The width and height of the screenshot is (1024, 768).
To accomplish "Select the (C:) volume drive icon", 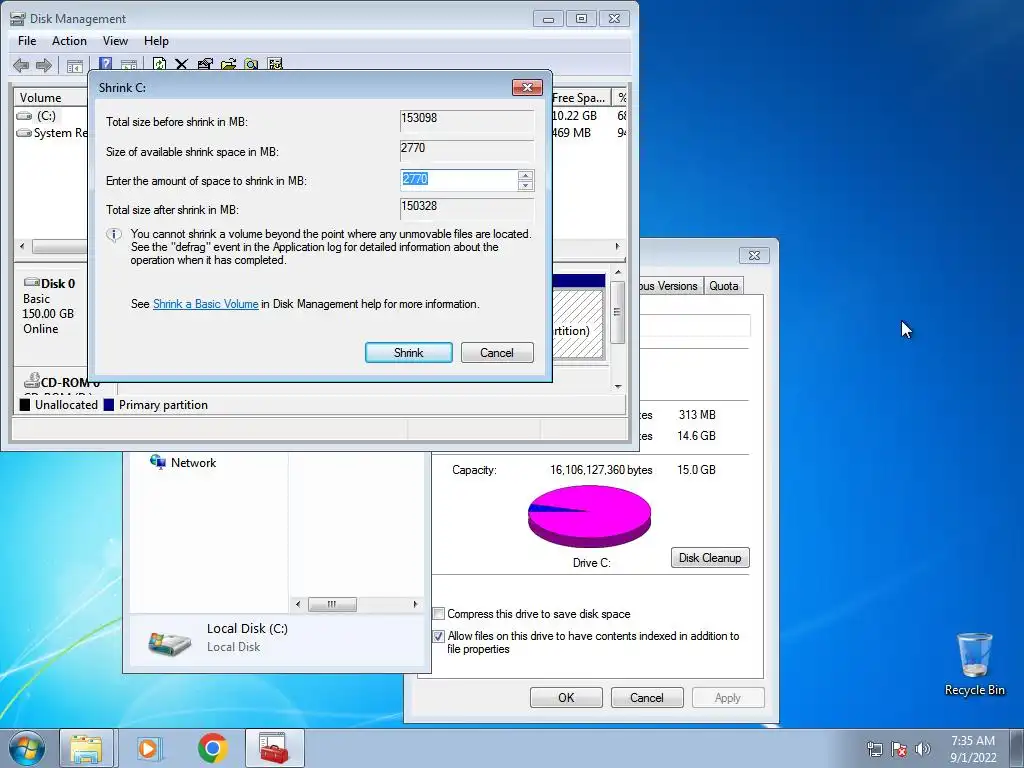I will (24, 116).
